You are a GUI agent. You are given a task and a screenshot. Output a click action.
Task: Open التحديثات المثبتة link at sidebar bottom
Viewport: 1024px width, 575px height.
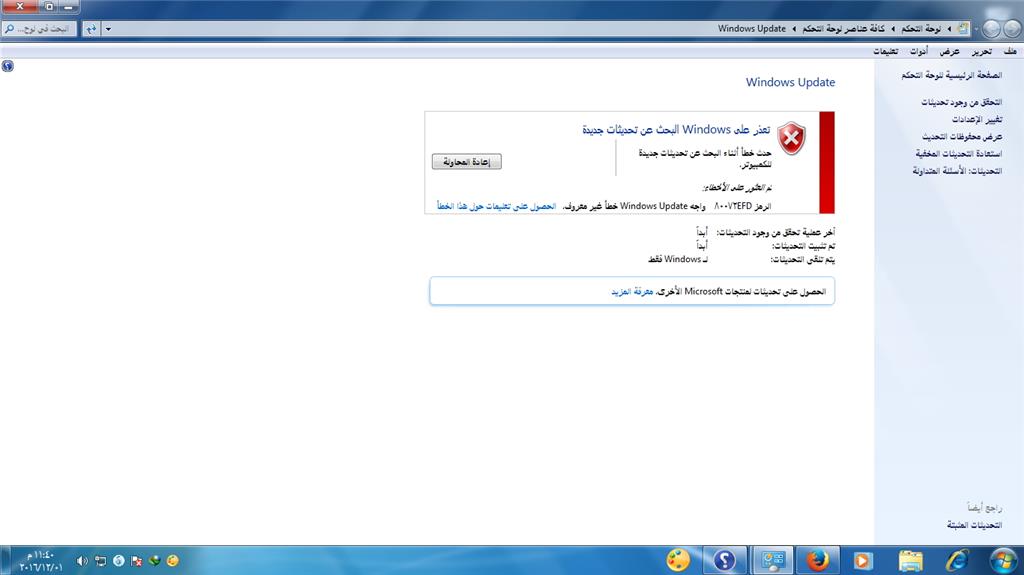pyautogui.click(x=974, y=525)
